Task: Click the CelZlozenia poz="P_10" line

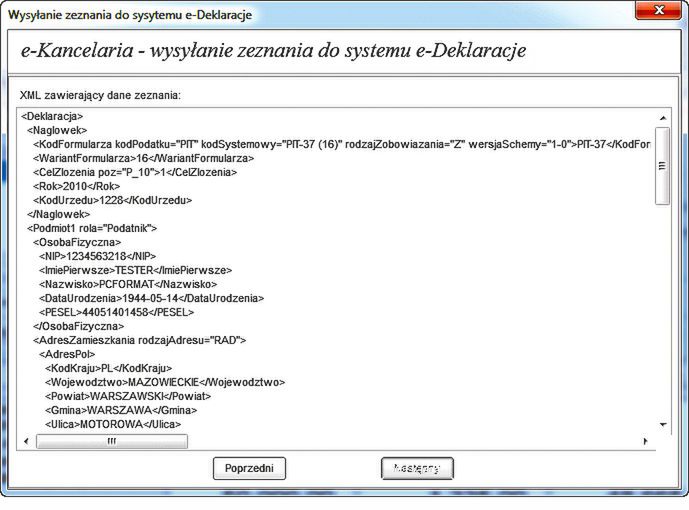Action: pyautogui.click(x=135, y=172)
